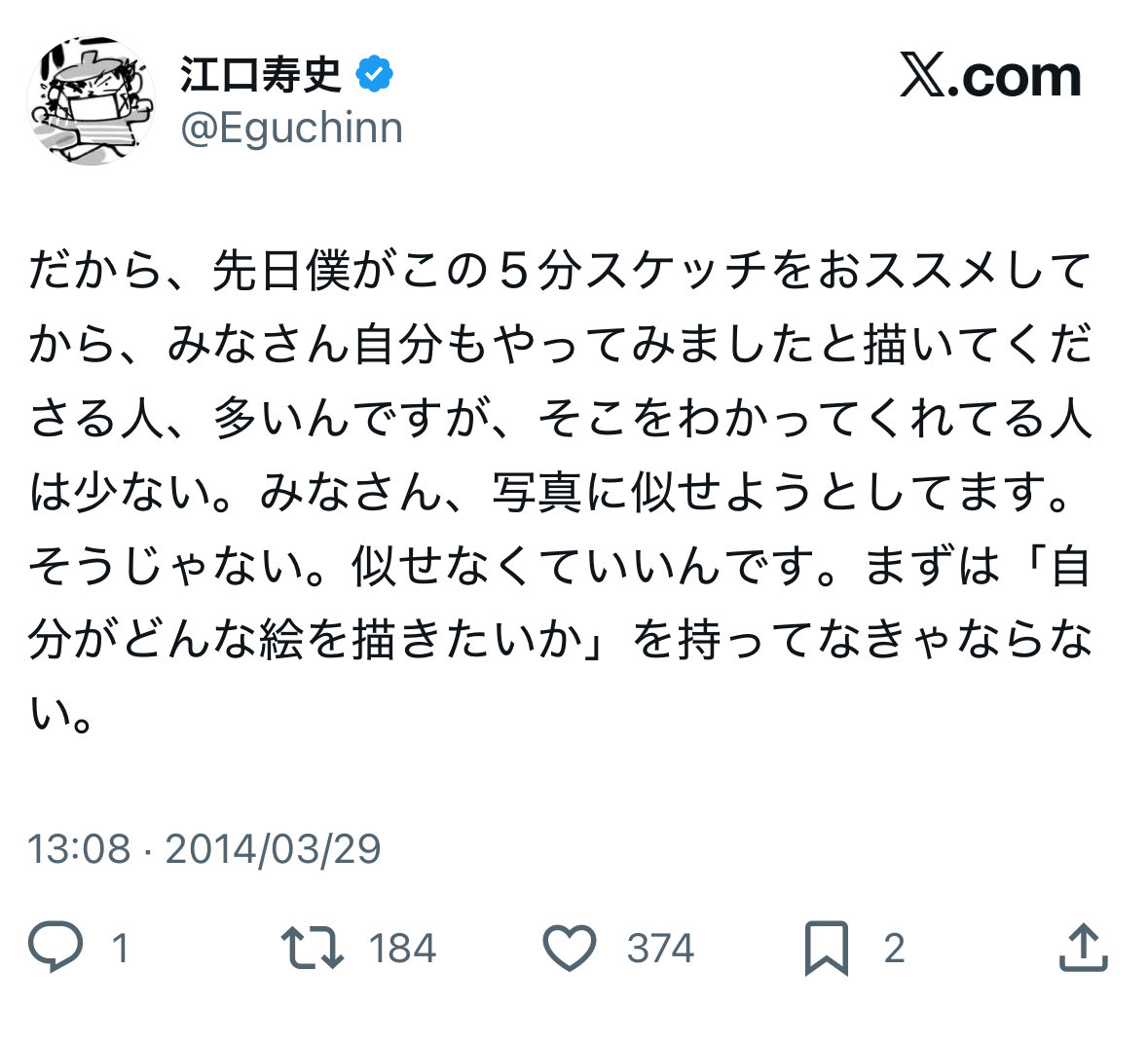Viewport: 1148px width, 1045px height.
Task: View the 374 likes count
Action: point(660,949)
